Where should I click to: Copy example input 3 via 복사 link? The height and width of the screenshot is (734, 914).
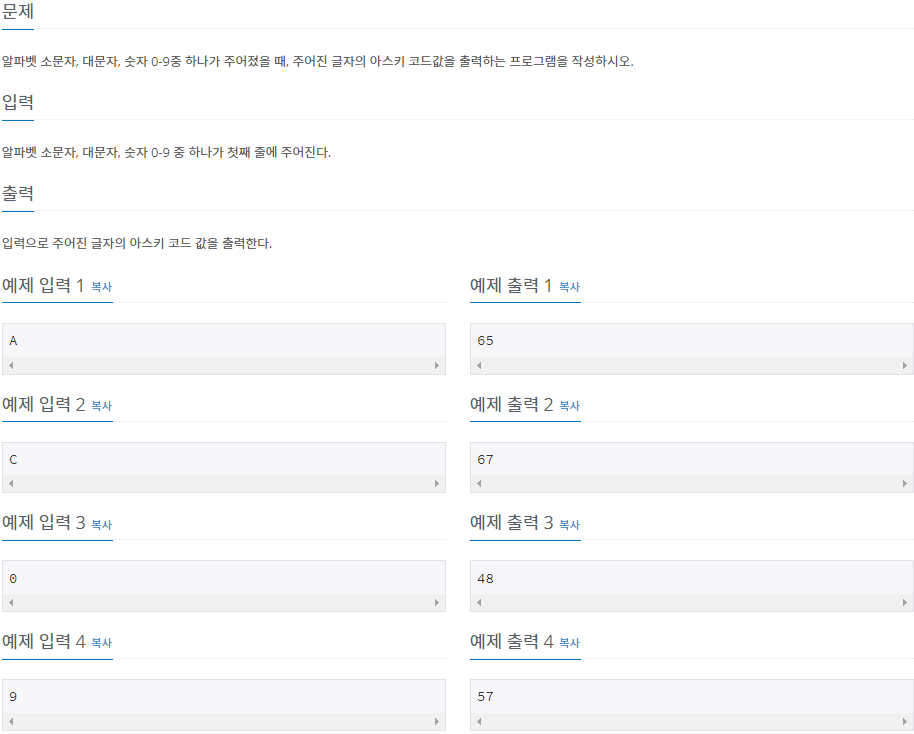coord(101,525)
